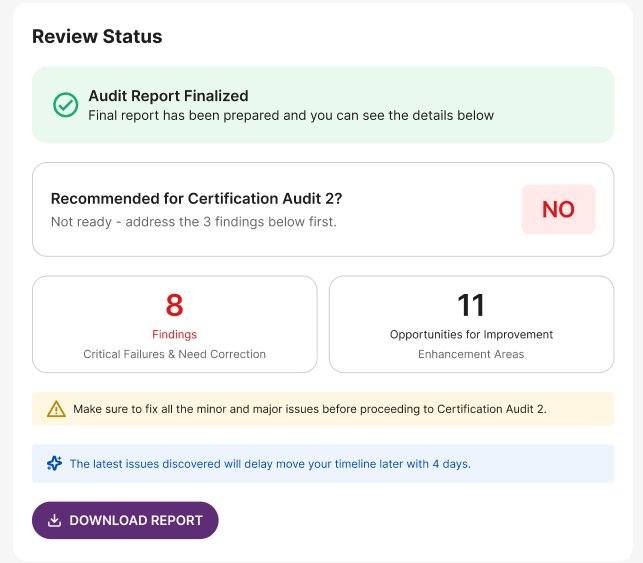Click the yellow minor and major issues warning banner
Image resolution: width=643 pixels, height=563 pixels.
pyautogui.click(x=323, y=409)
